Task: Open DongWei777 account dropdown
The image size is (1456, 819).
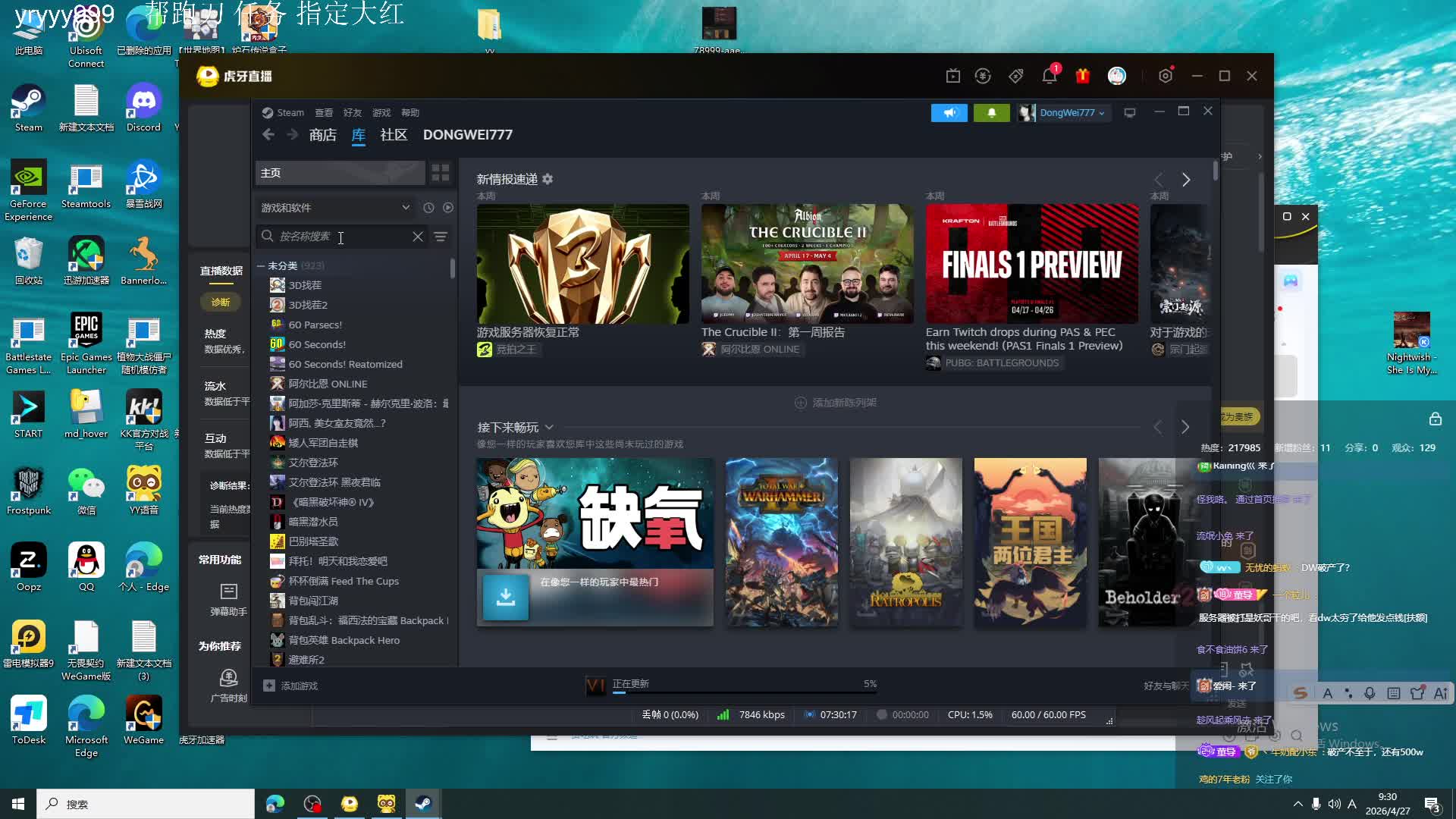Action: pyautogui.click(x=1071, y=113)
